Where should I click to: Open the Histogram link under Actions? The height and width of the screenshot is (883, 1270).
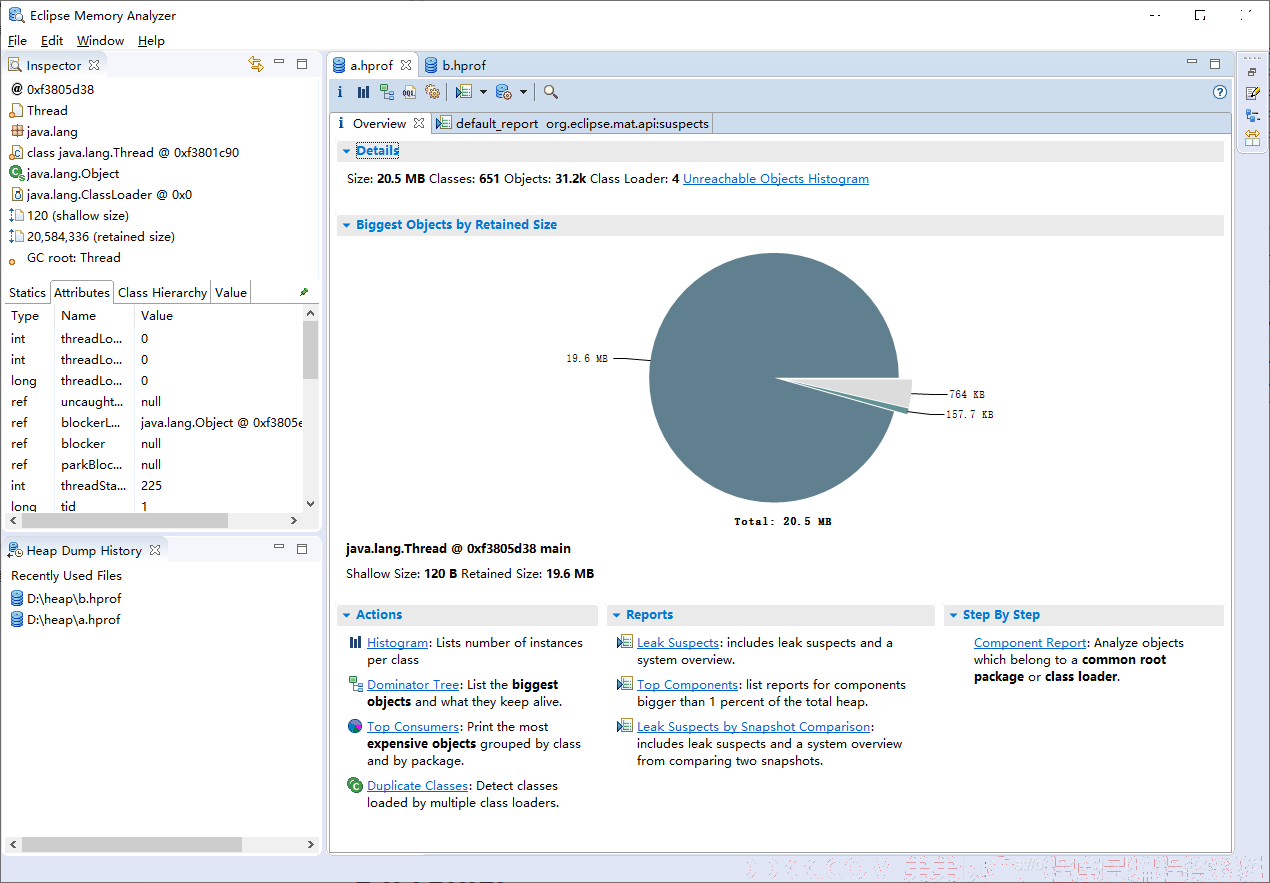[x=397, y=643]
